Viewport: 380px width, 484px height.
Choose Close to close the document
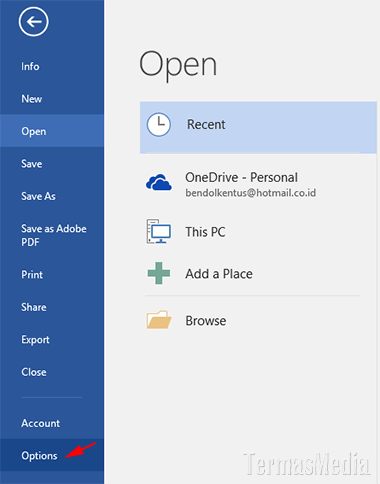(52, 372)
